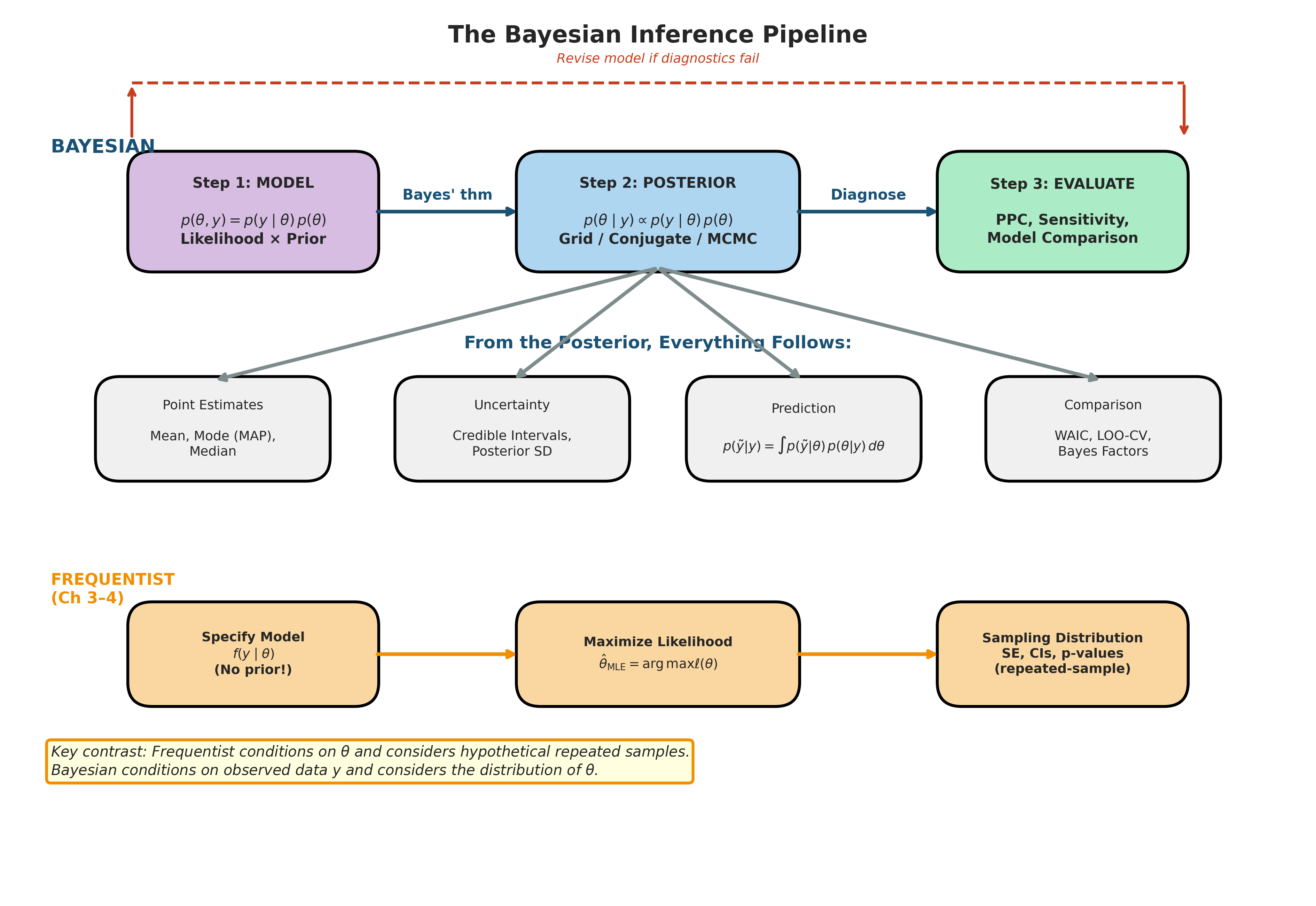Click the Step 1: MODEL box
The image size is (1316, 906).
(253, 211)
